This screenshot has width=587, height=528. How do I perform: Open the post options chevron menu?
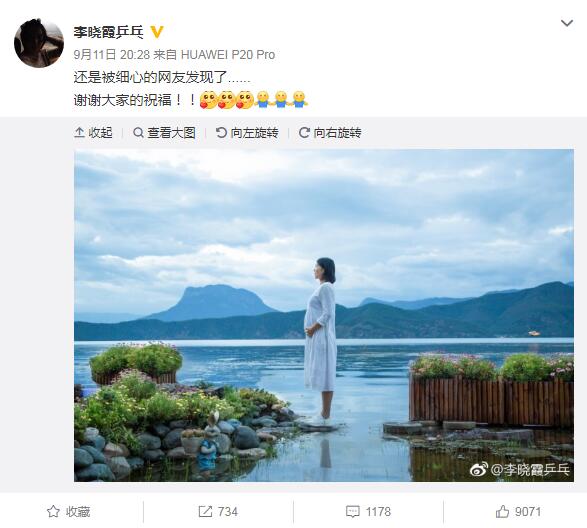click(567, 23)
